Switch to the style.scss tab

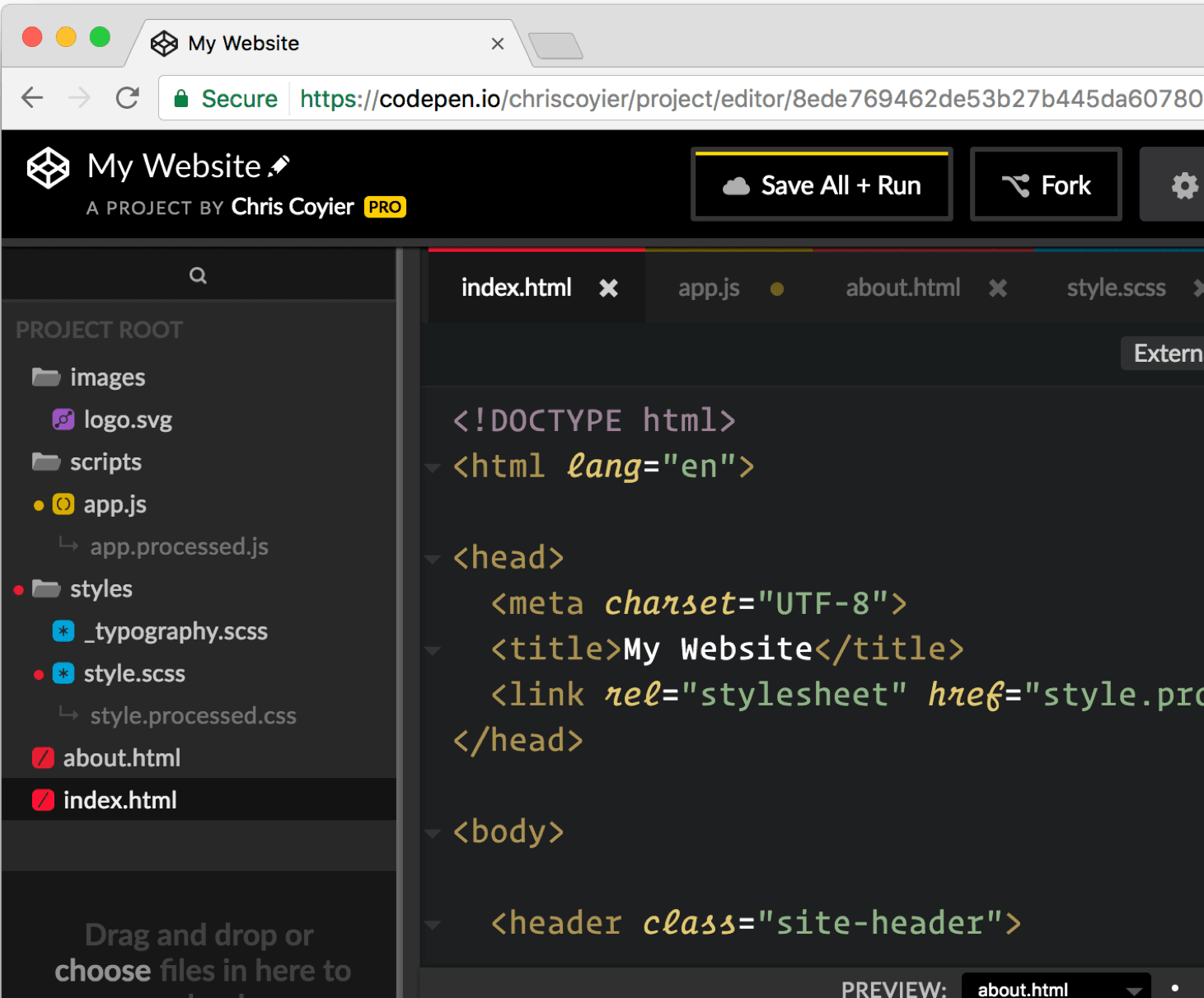pyautogui.click(x=1116, y=288)
